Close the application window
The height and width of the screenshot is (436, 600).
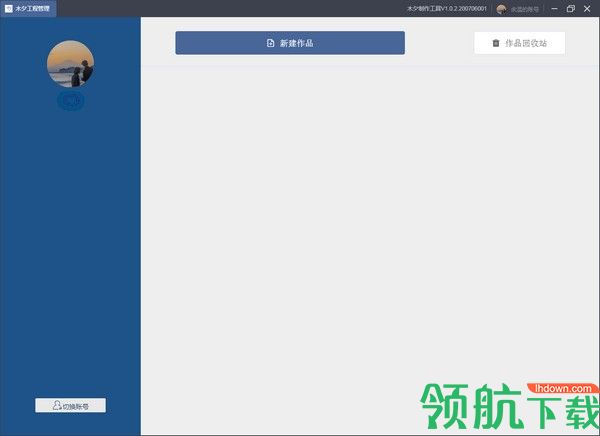(587, 8)
